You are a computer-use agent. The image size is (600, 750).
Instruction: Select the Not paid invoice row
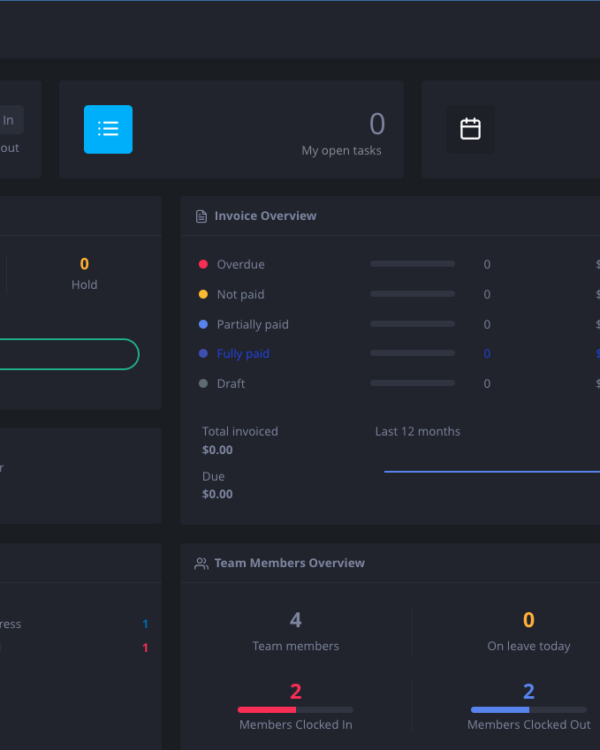(241, 295)
